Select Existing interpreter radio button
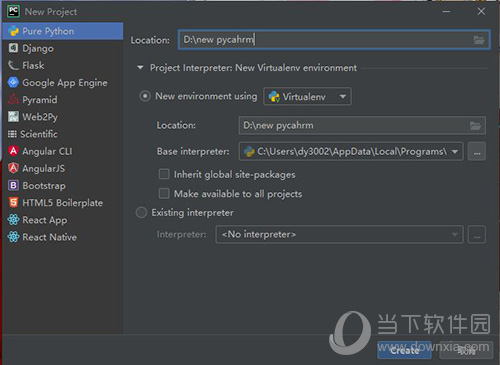This screenshot has height=365, width=500. coord(141,212)
